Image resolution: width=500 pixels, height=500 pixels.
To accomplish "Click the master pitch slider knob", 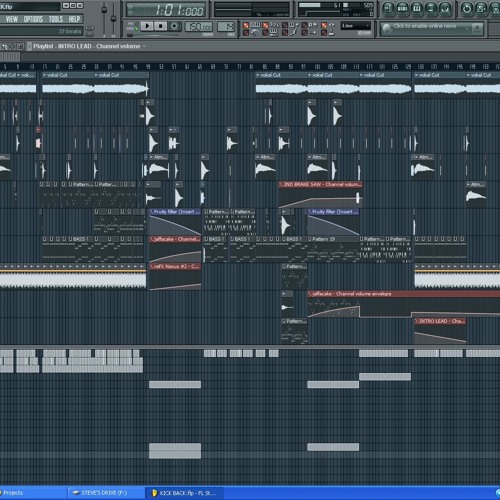I will click(114, 18).
